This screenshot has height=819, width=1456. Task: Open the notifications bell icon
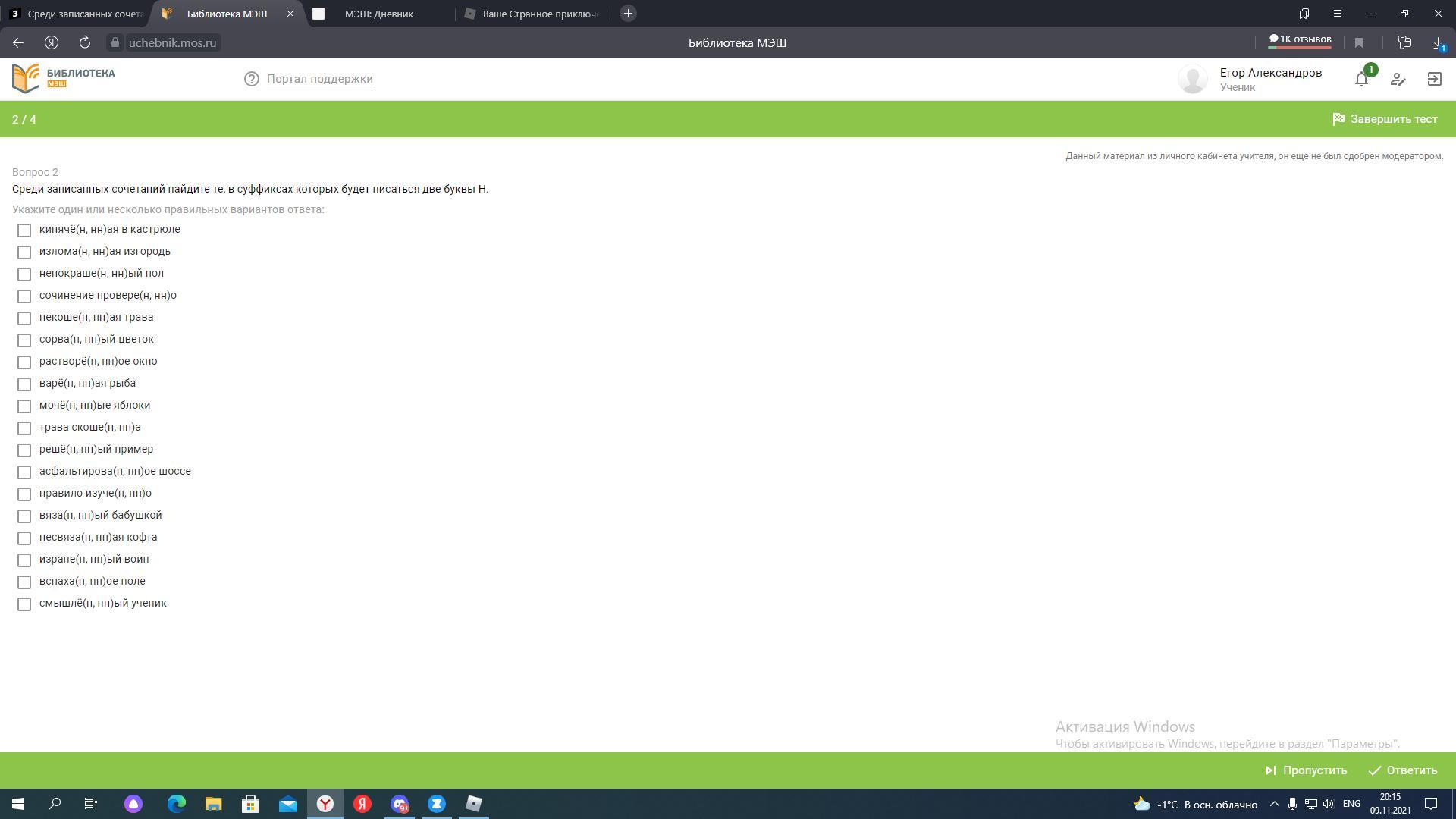(x=1361, y=79)
